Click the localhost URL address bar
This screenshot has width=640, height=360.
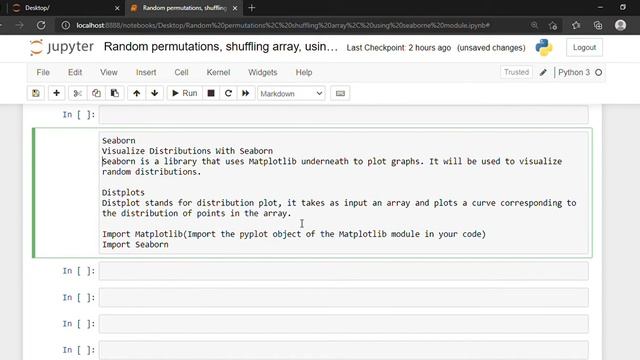[282, 25]
